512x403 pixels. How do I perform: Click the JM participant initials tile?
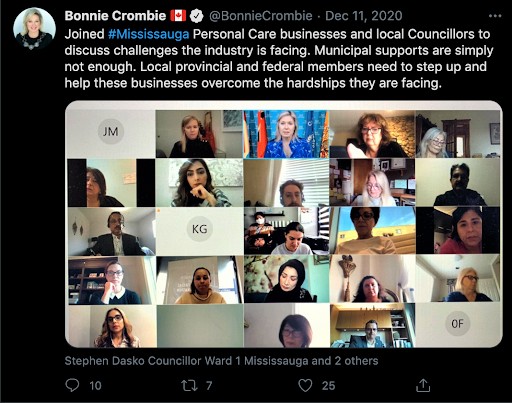(111, 132)
